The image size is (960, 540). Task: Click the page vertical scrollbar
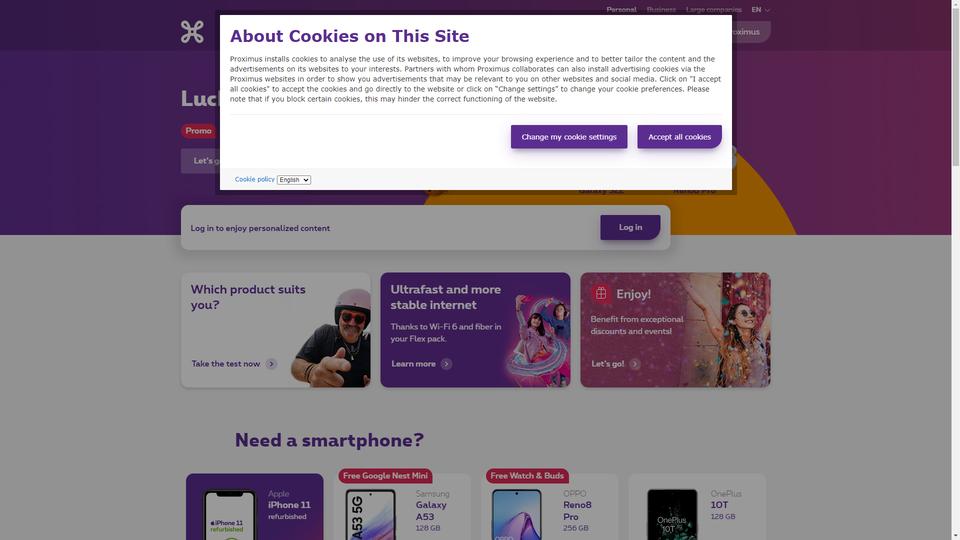pyautogui.click(x=956, y=270)
